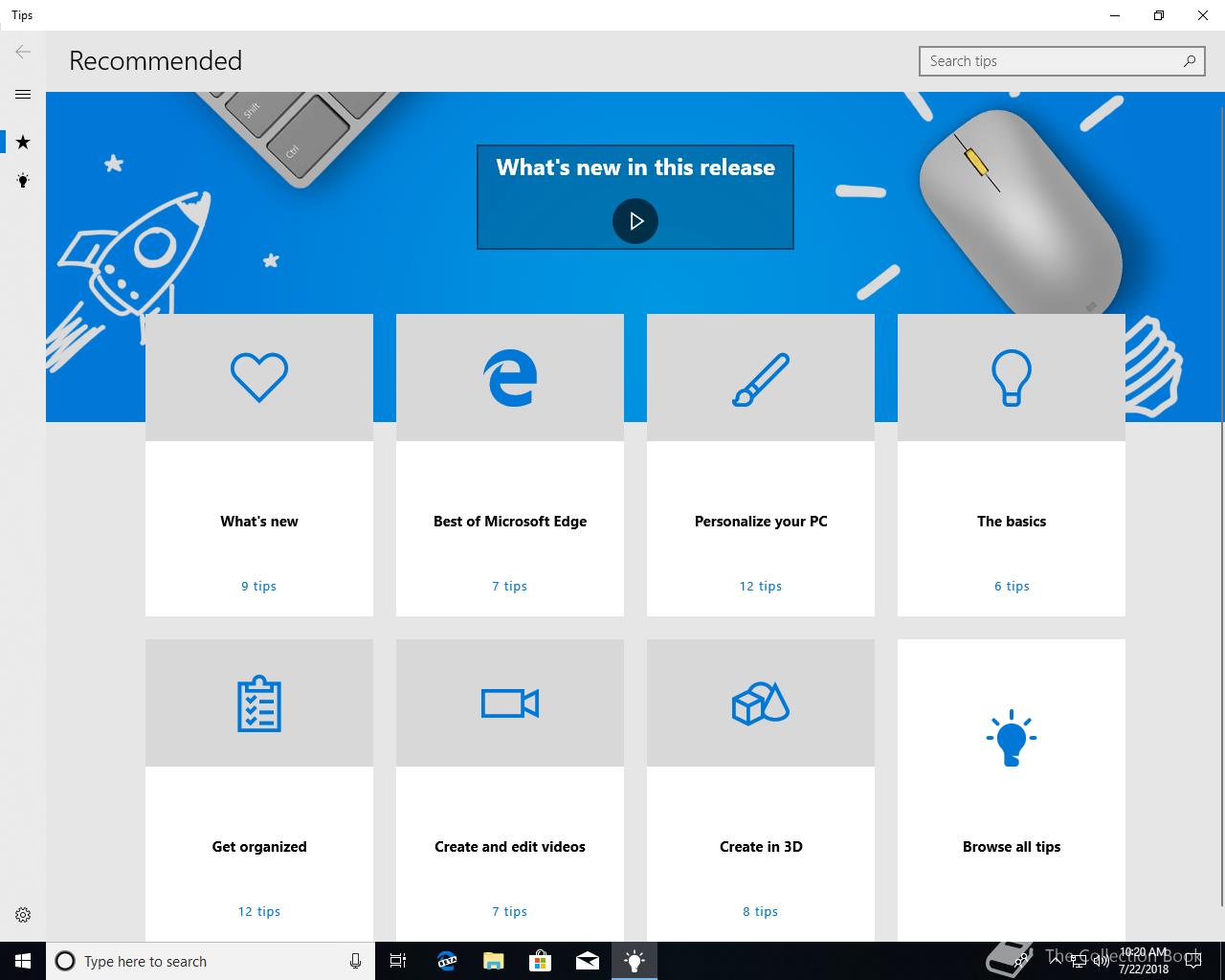Click 8 tips link under Create in 3D
This screenshot has height=980, width=1225.
(760, 912)
